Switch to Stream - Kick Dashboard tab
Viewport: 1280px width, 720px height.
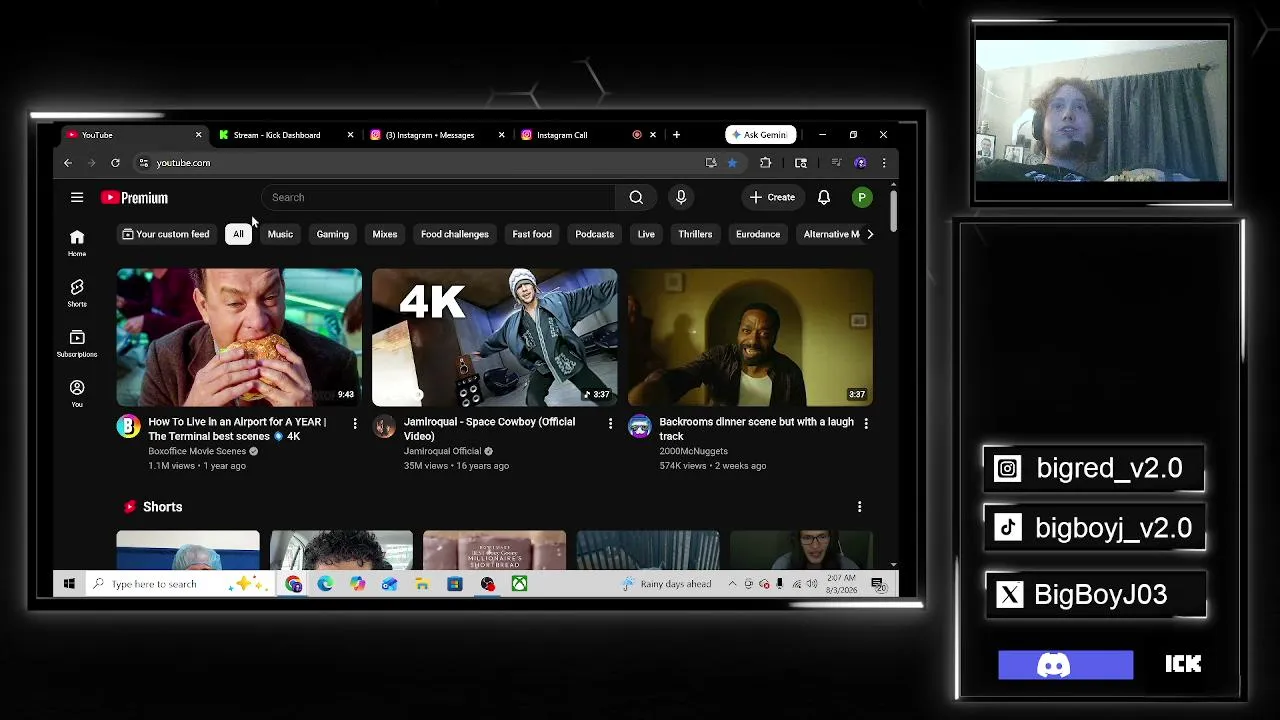pyautogui.click(x=284, y=135)
